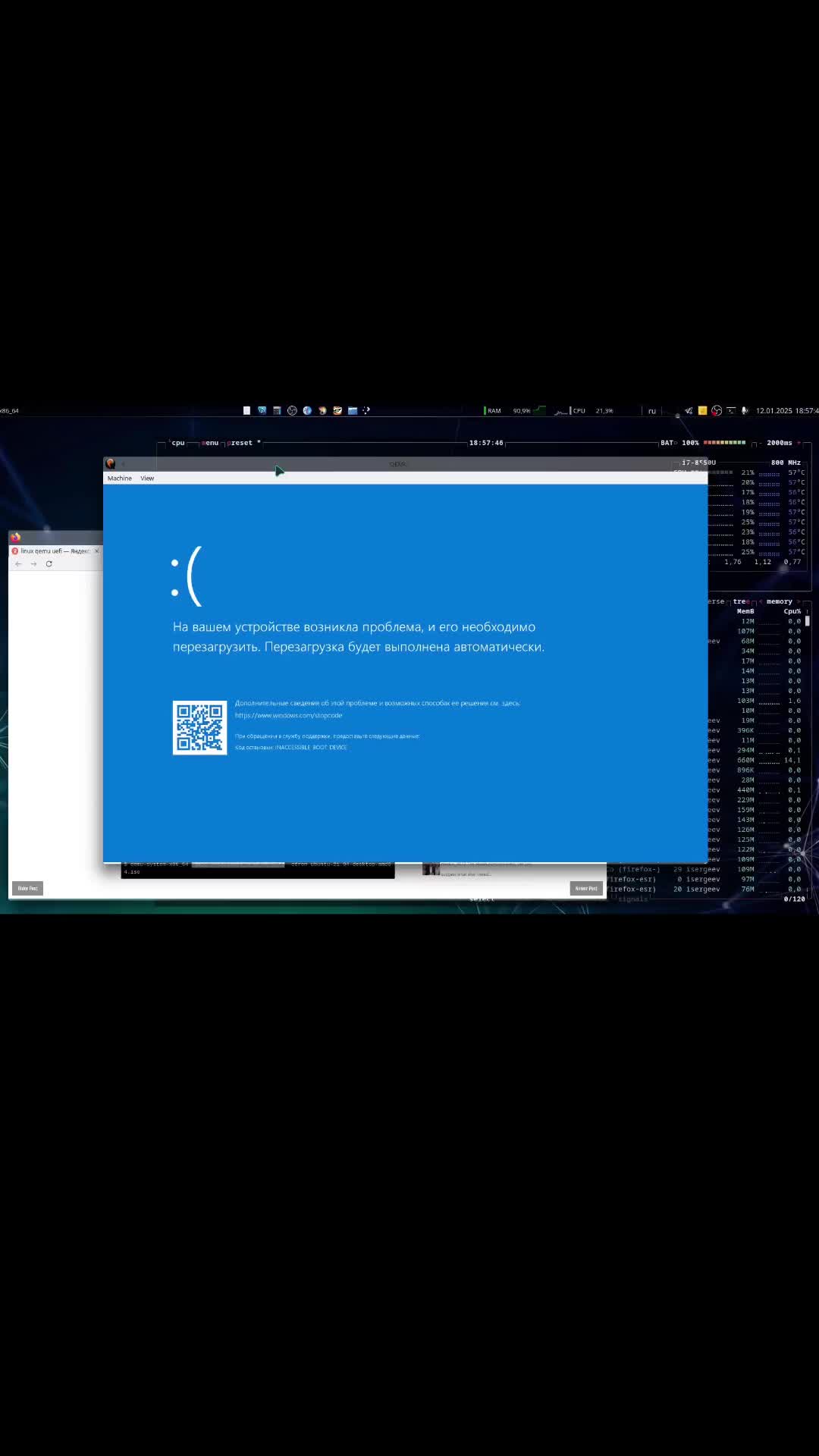819x1456 pixels.
Task: Open the Machine menu in QEMU
Action: (119, 479)
